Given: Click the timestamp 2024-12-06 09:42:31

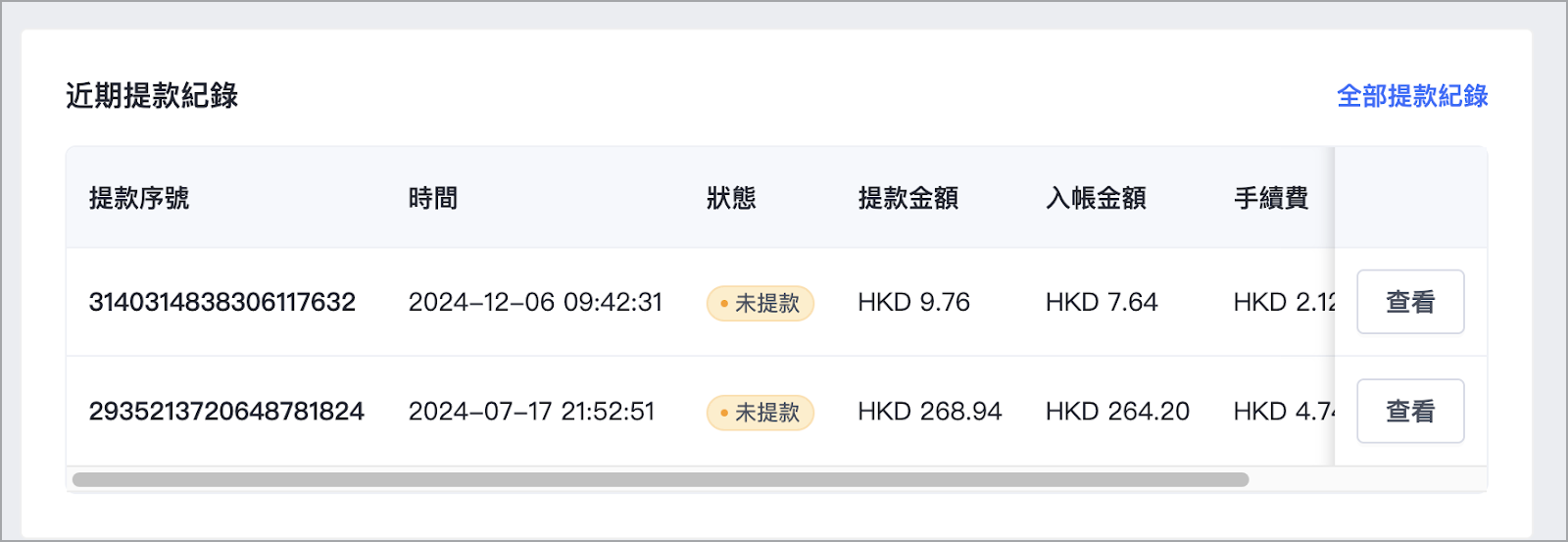Looking at the screenshot, I should [x=536, y=302].
